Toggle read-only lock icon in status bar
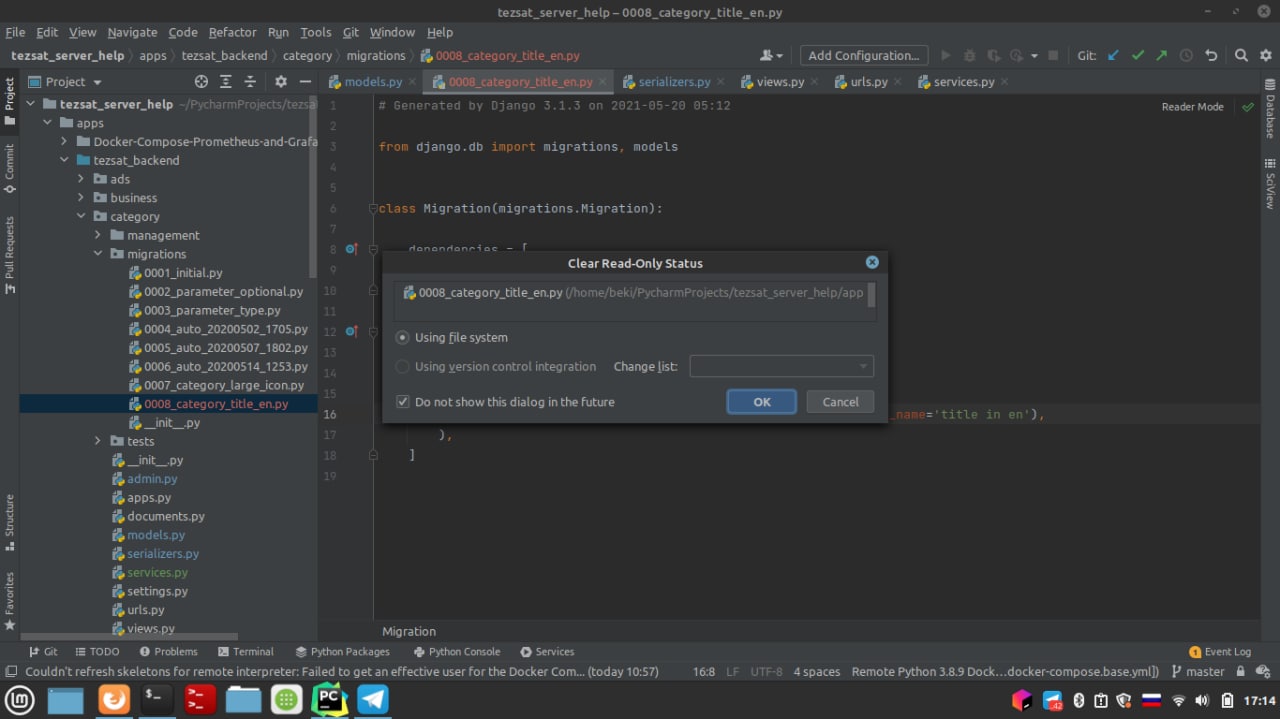Viewport: 1280px width, 719px height. pos(1241,672)
